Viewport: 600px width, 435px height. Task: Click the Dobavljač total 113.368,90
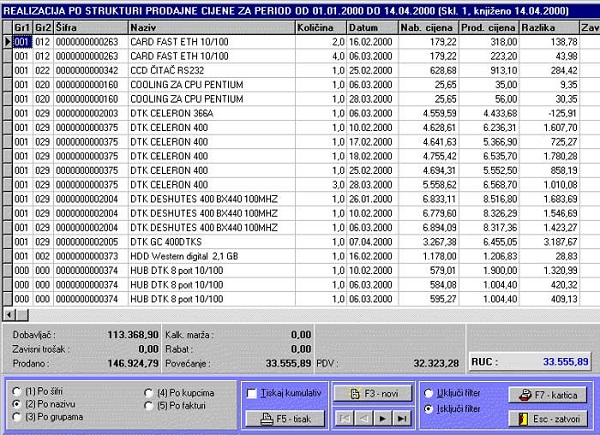(x=133, y=335)
